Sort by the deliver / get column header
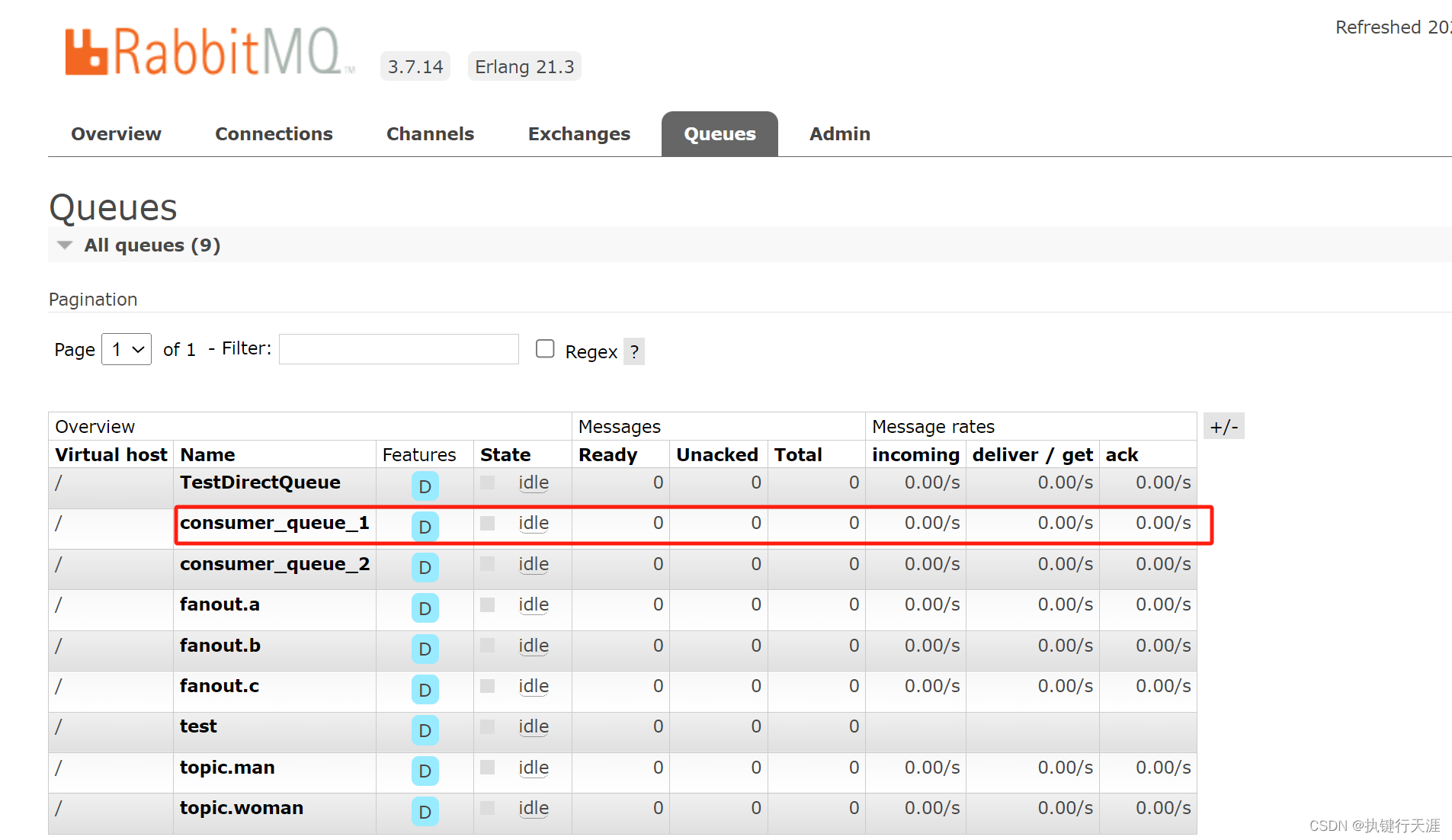 (1033, 455)
